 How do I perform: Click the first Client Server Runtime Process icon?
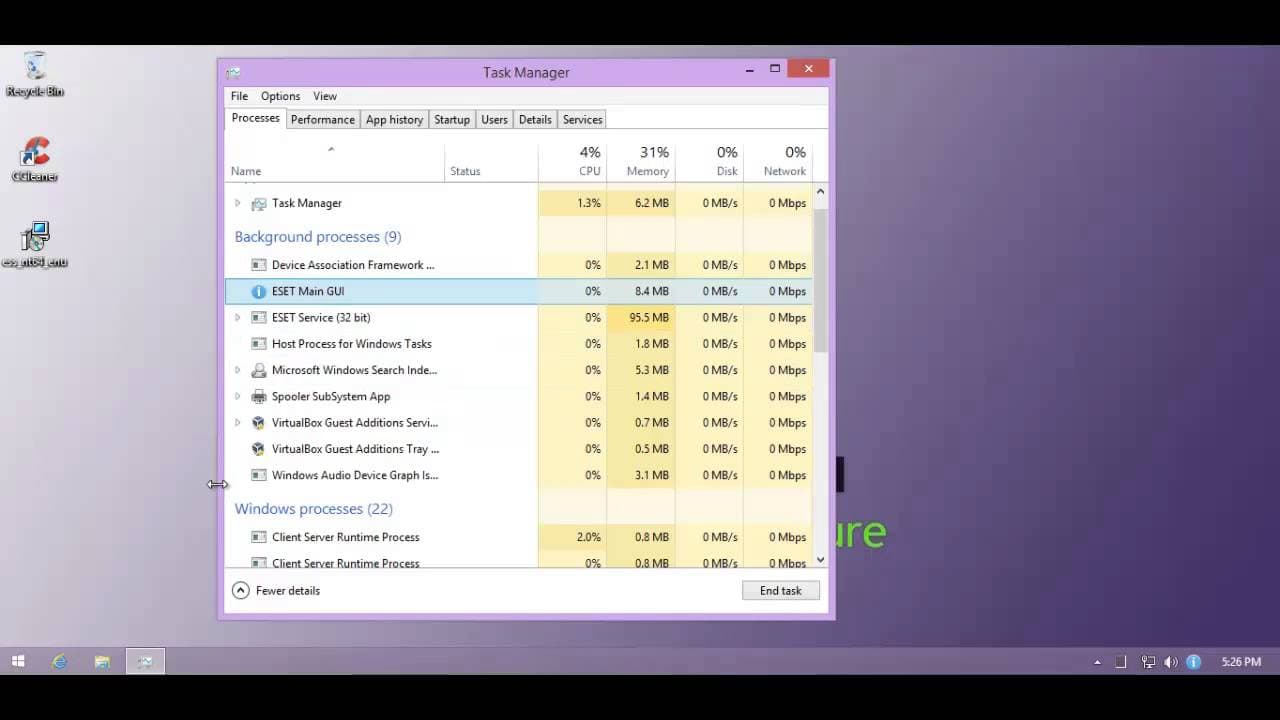pos(258,537)
